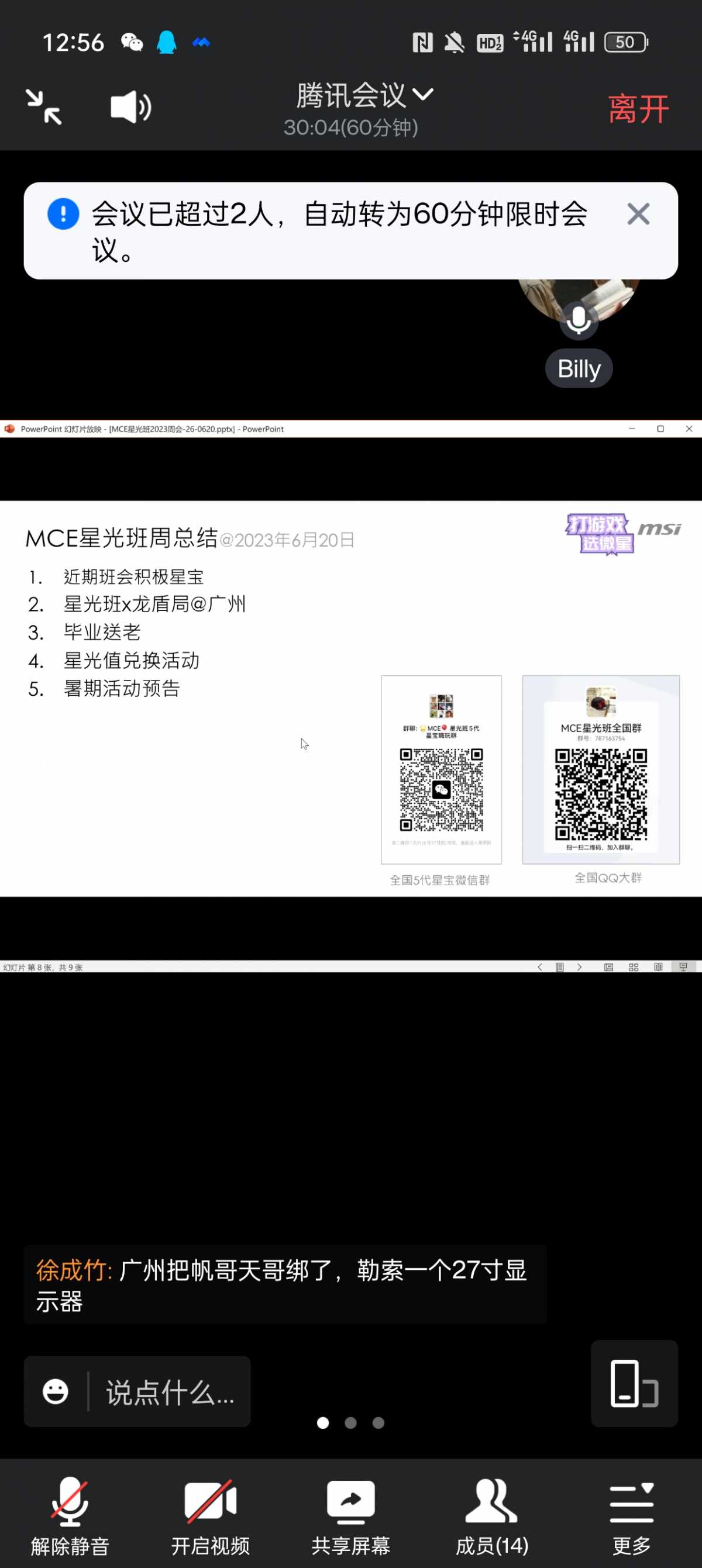The height and width of the screenshot is (1568, 702).
Task: Tap the blue info icon in the notification
Action: [x=63, y=213]
